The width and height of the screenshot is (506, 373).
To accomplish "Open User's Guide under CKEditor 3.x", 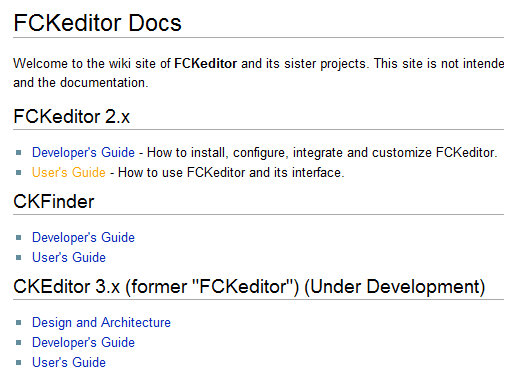I will click(69, 362).
